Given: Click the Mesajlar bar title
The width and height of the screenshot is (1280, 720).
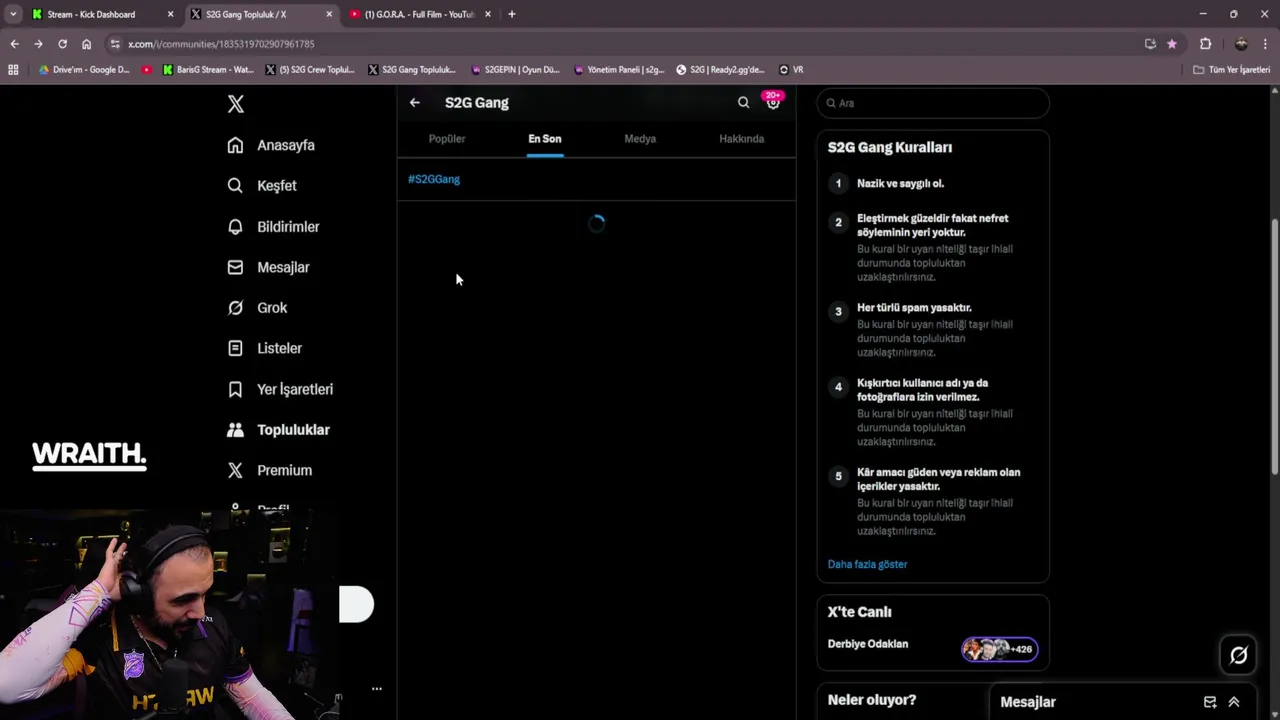Looking at the screenshot, I should (1028, 702).
